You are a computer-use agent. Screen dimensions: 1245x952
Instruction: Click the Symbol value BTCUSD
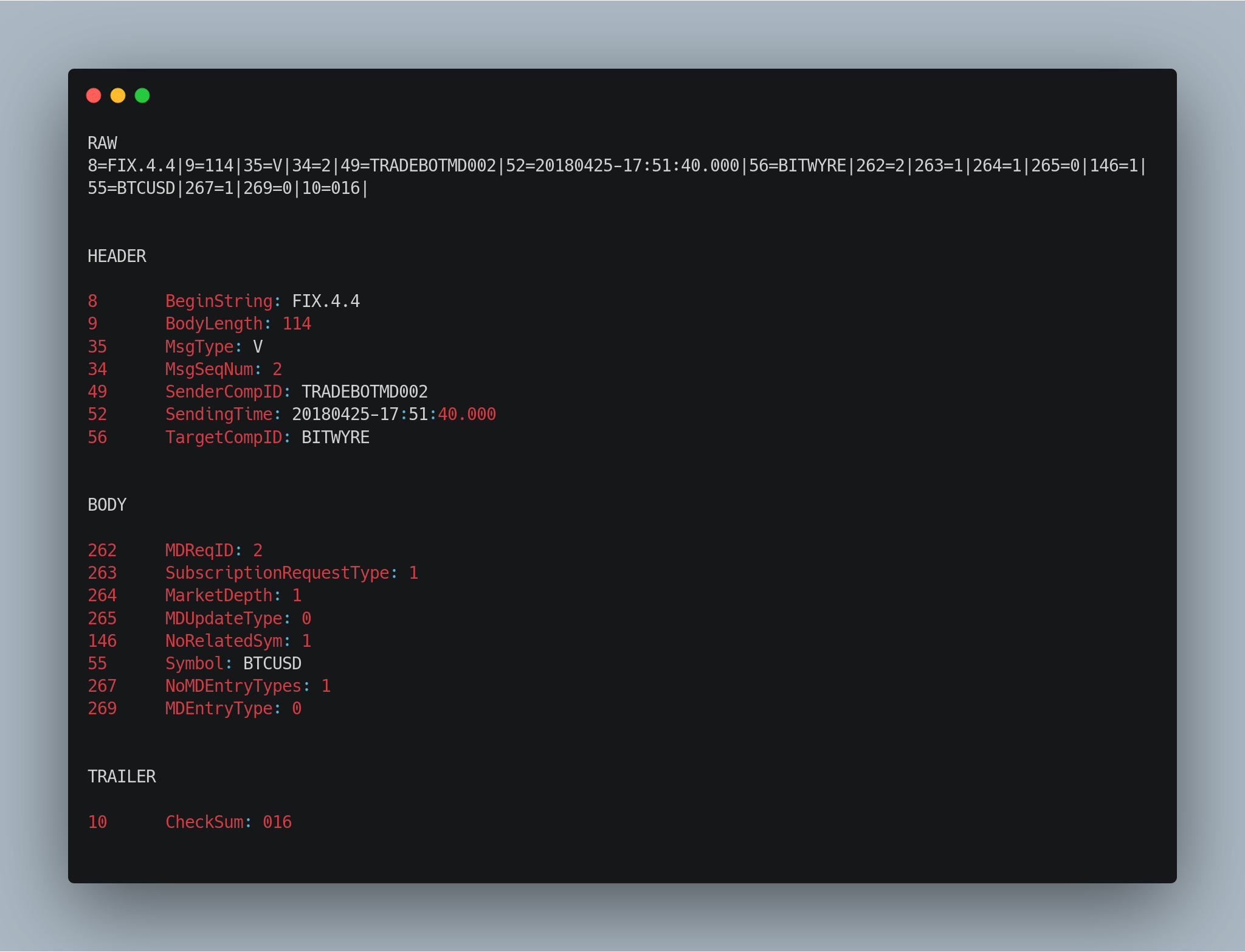tap(272, 663)
